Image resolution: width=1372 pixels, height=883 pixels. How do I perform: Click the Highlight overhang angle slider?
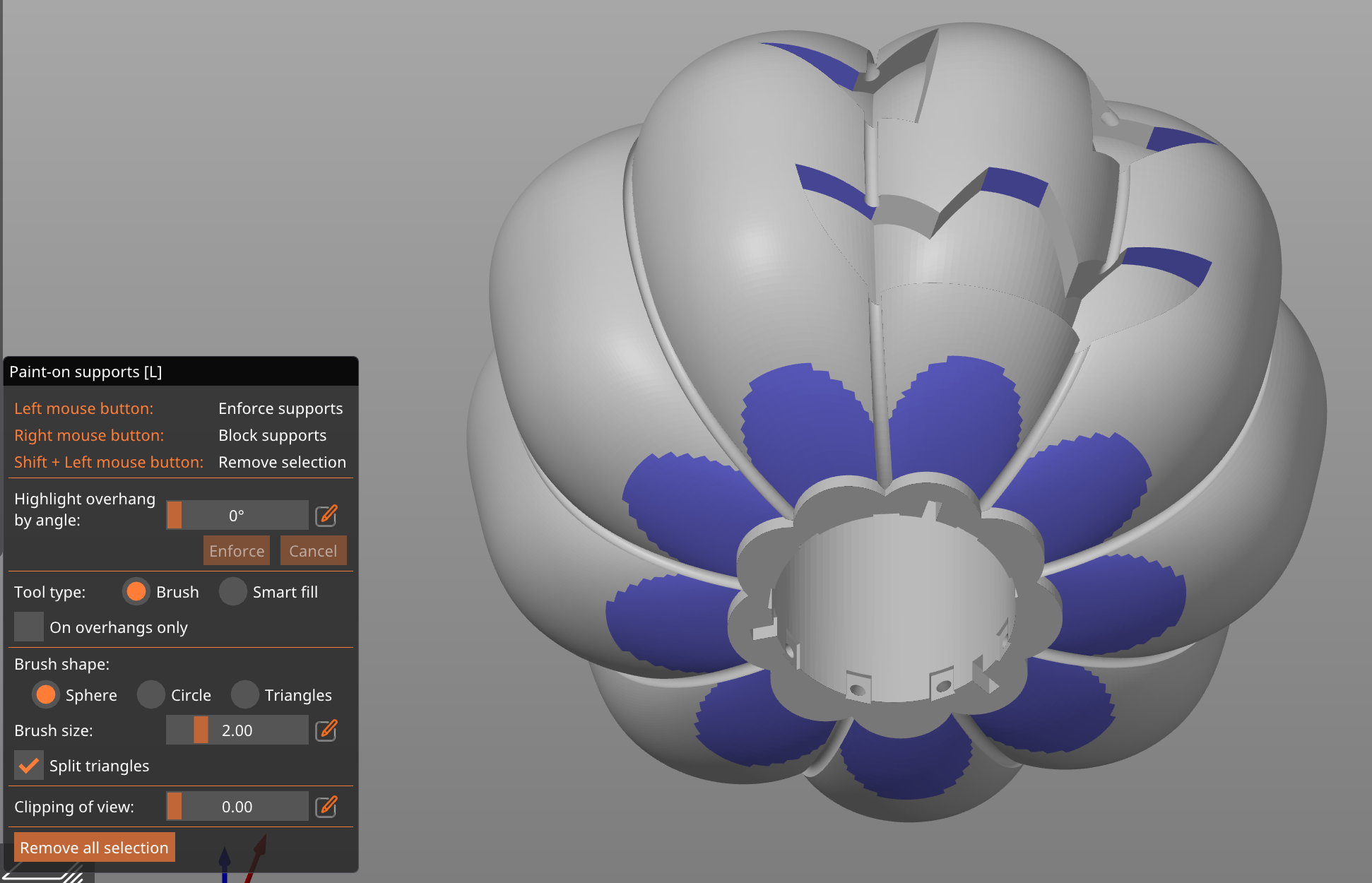tap(237, 515)
